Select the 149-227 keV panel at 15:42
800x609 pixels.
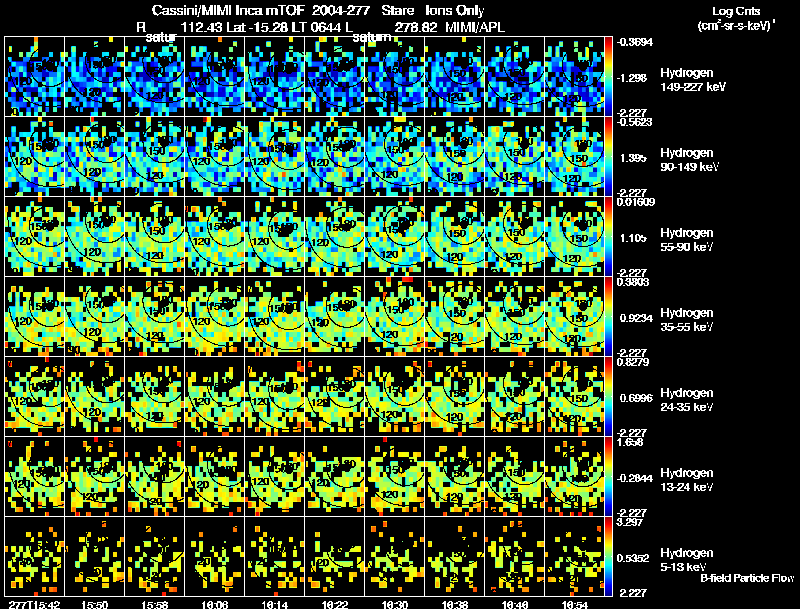[35, 77]
